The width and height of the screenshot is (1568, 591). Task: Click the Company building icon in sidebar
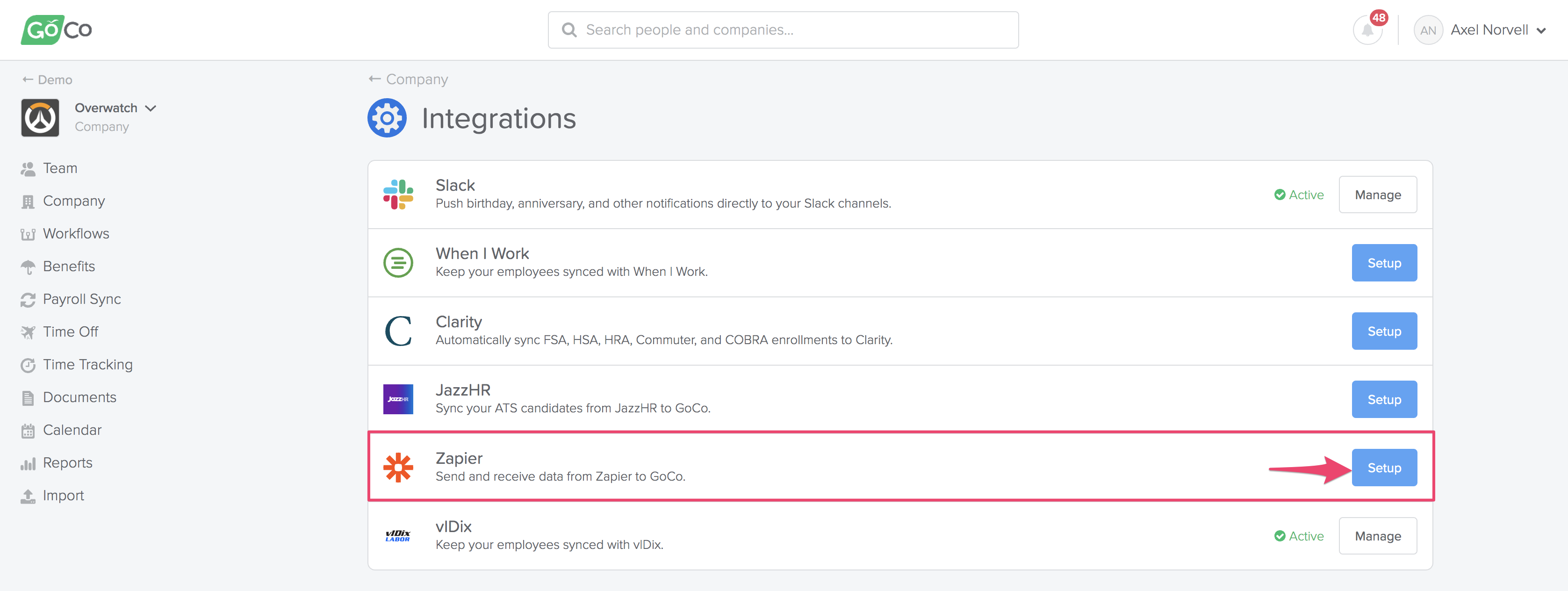[28, 202]
